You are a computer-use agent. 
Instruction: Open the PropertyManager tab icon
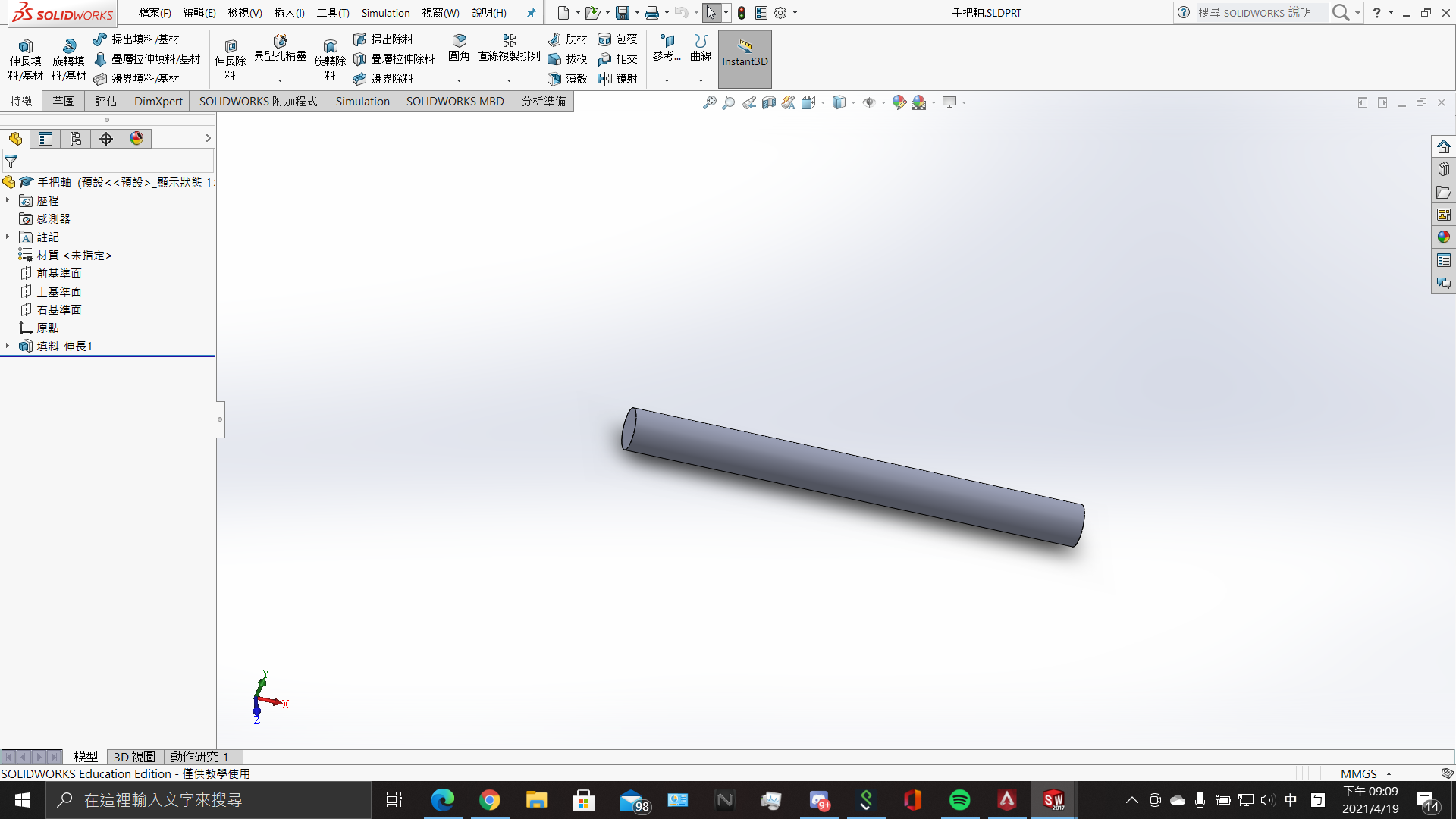click(45, 139)
